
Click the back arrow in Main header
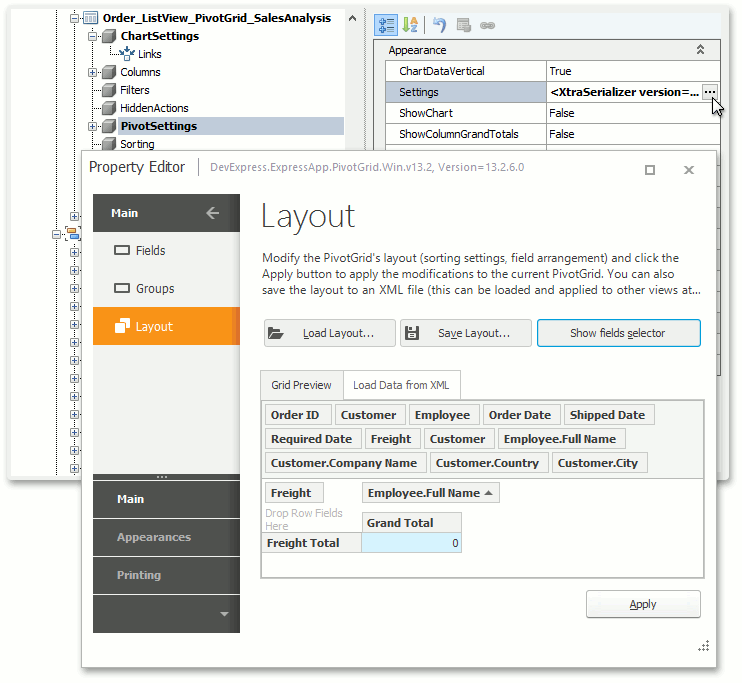point(212,213)
